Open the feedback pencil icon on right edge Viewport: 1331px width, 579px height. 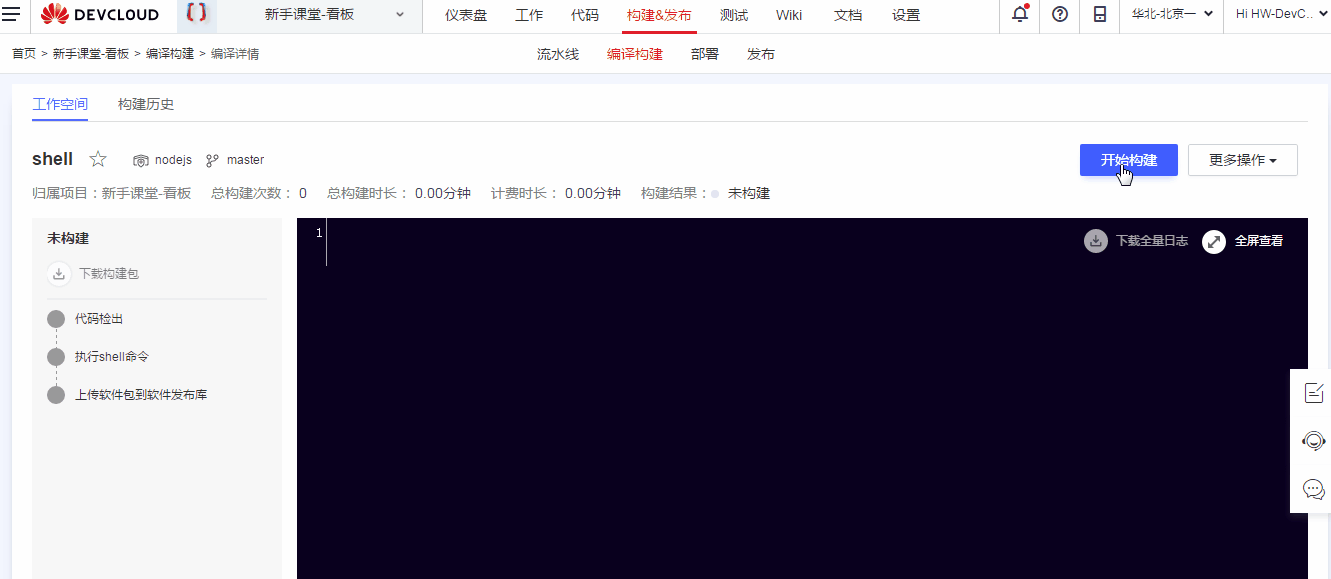(1313, 392)
